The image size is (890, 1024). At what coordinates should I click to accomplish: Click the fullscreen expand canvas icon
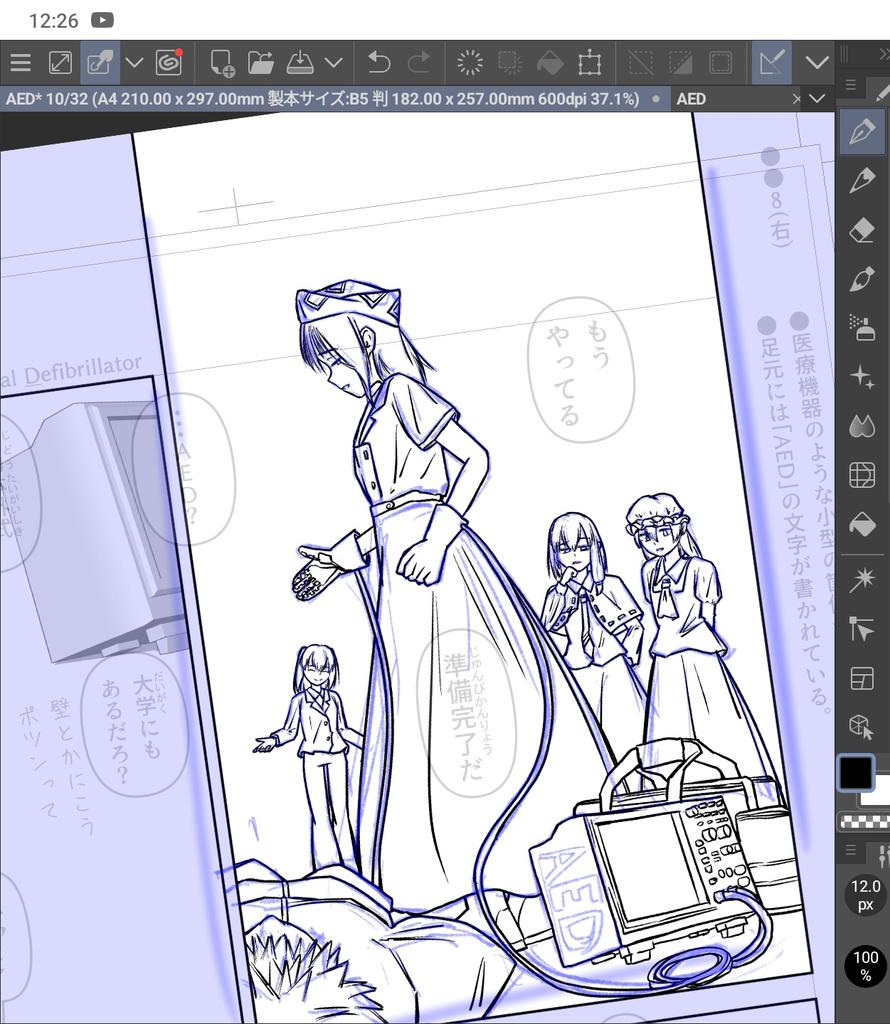click(x=60, y=63)
